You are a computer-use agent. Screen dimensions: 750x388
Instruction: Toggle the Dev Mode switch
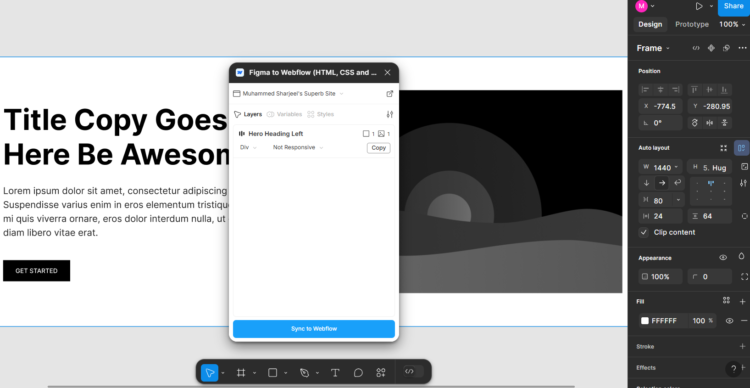pos(413,371)
